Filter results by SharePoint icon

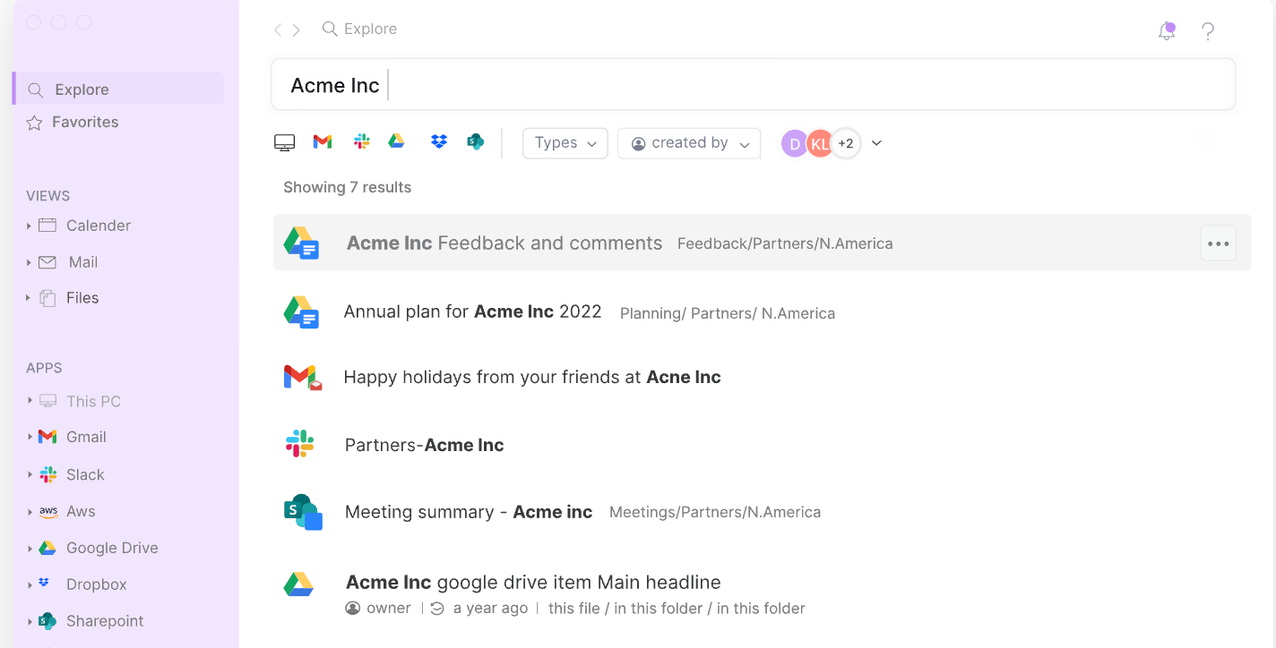tap(476, 142)
